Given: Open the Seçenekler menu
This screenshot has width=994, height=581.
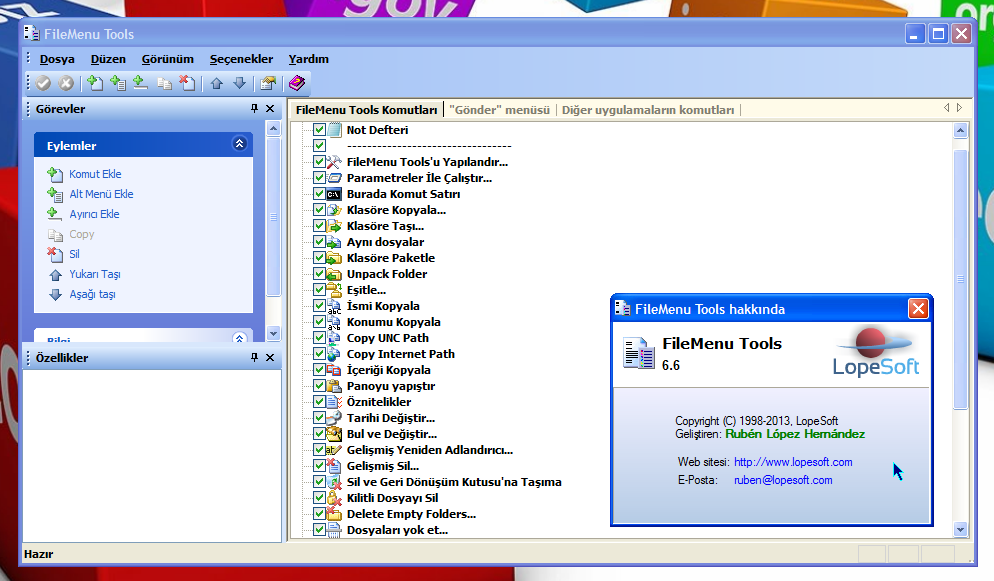Looking at the screenshot, I should click(x=241, y=59).
